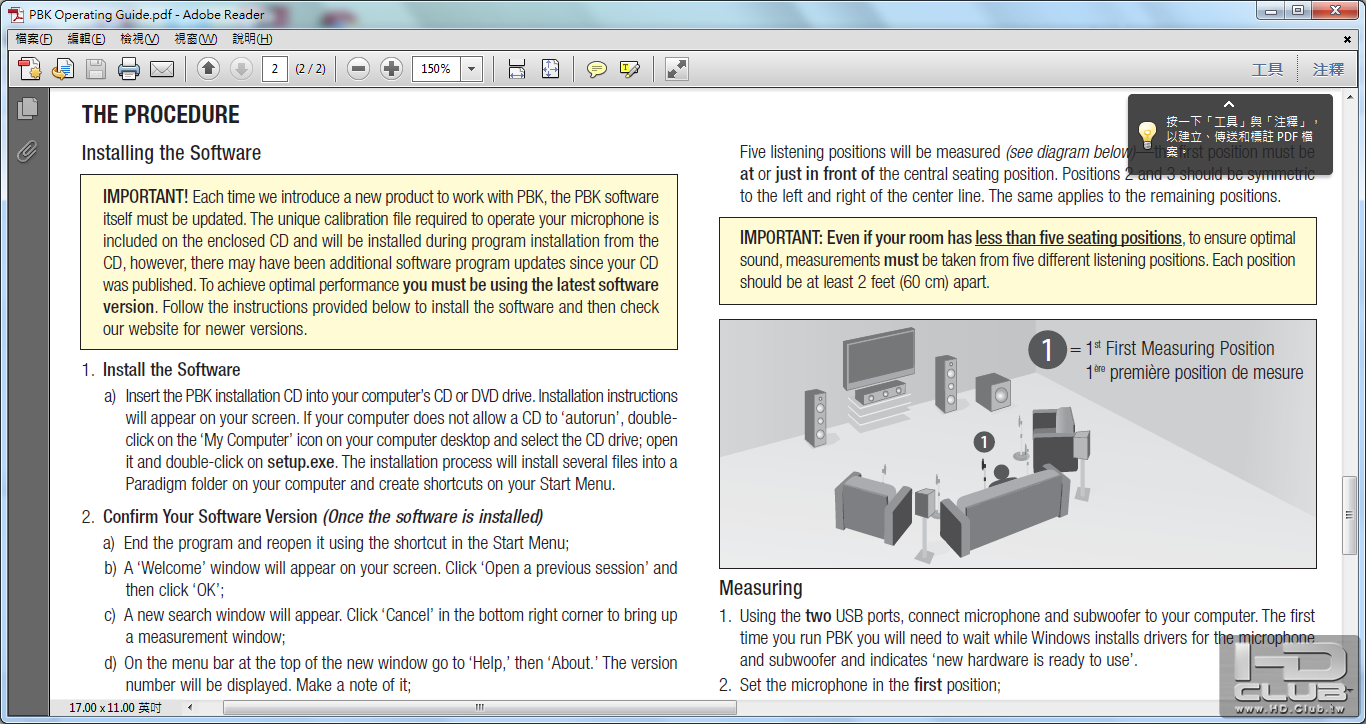This screenshot has height=724, width=1366.
Task: Open the 檢視(V) menu
Action: (x=139, y=39)
